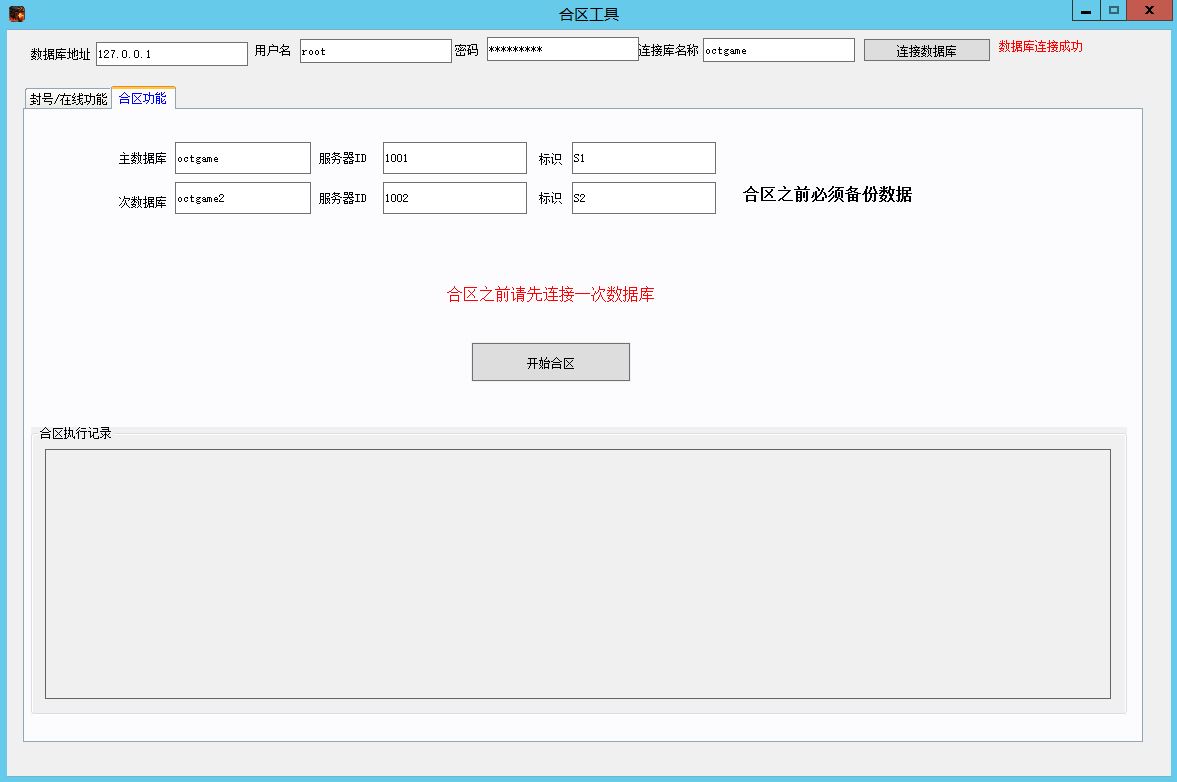
Task: Switch to the 封号/在线功能 tab
Action: tap(68, 99)
